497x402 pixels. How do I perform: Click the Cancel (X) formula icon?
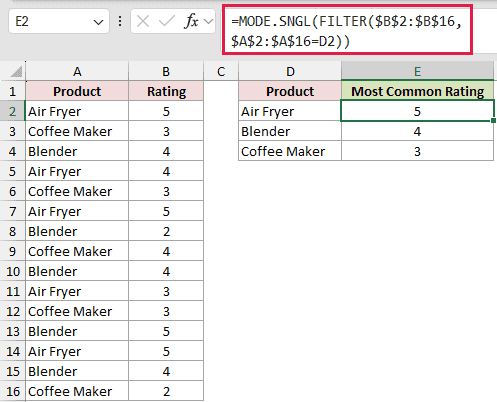(x=143, y=22)
